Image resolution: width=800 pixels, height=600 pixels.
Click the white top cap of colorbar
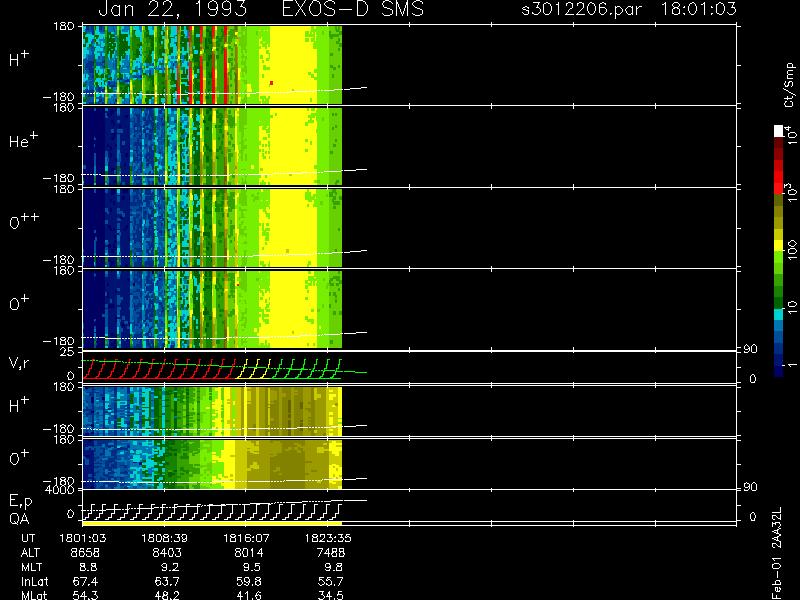click(x=778, y=131)
